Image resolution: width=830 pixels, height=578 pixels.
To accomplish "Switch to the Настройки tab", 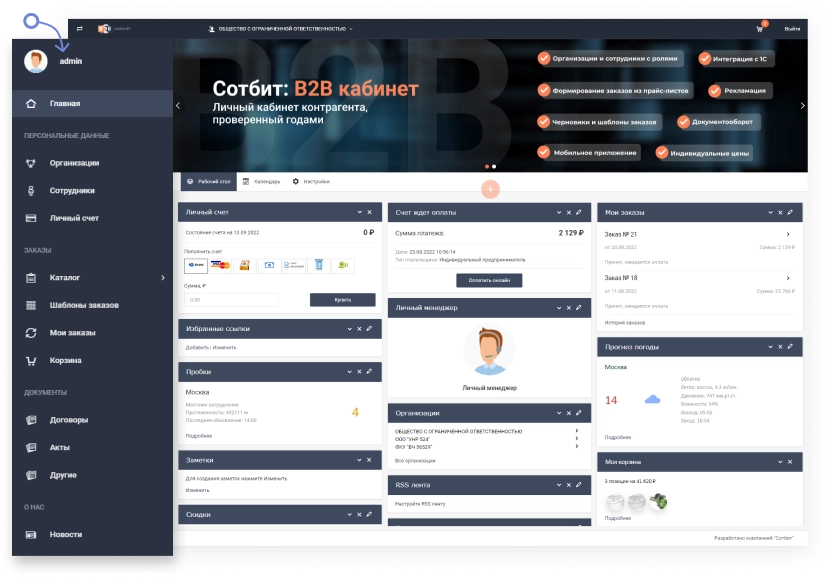I will (311, 182).
